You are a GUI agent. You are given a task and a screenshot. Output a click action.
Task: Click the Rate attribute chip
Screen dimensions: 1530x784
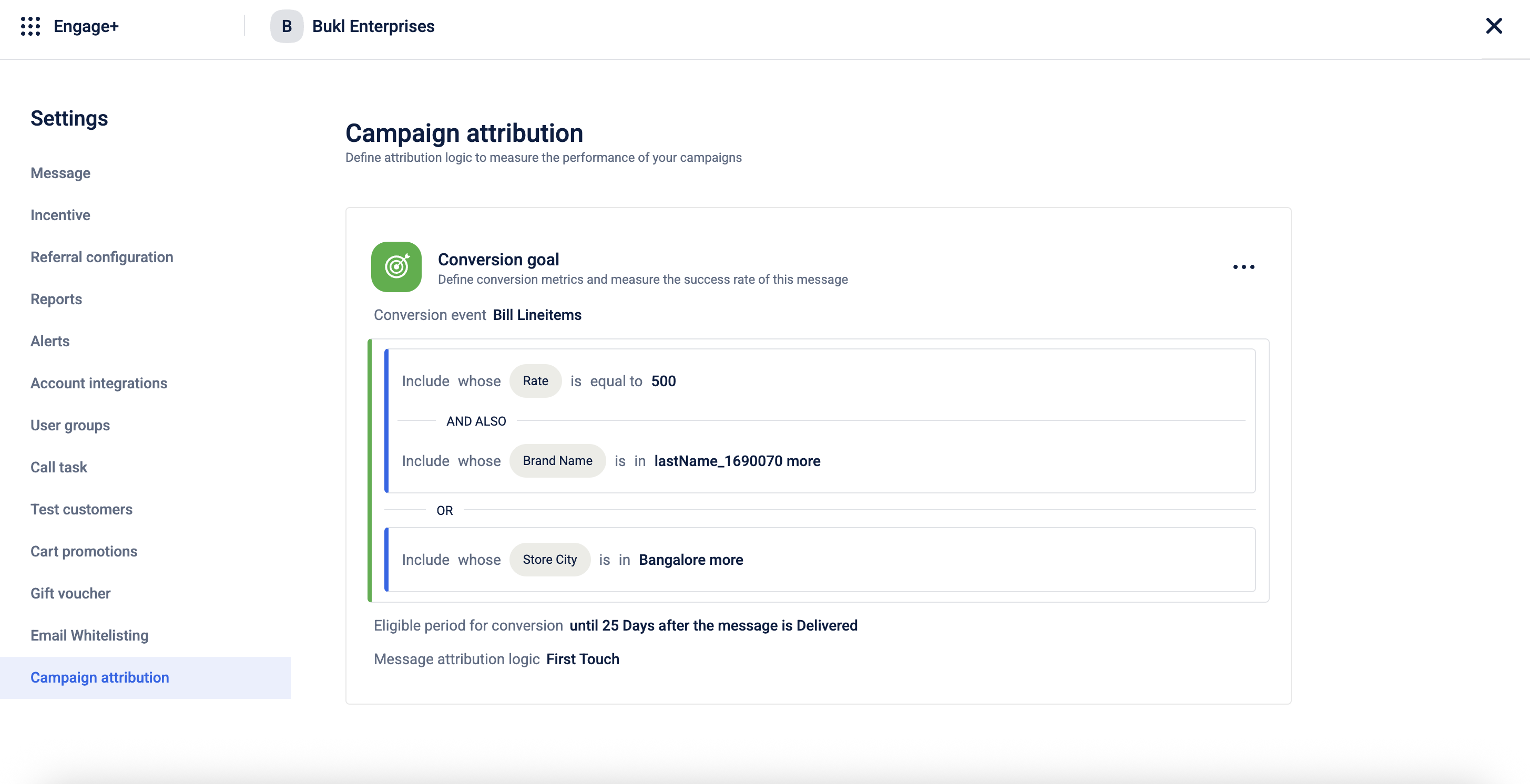coord(535,381)
